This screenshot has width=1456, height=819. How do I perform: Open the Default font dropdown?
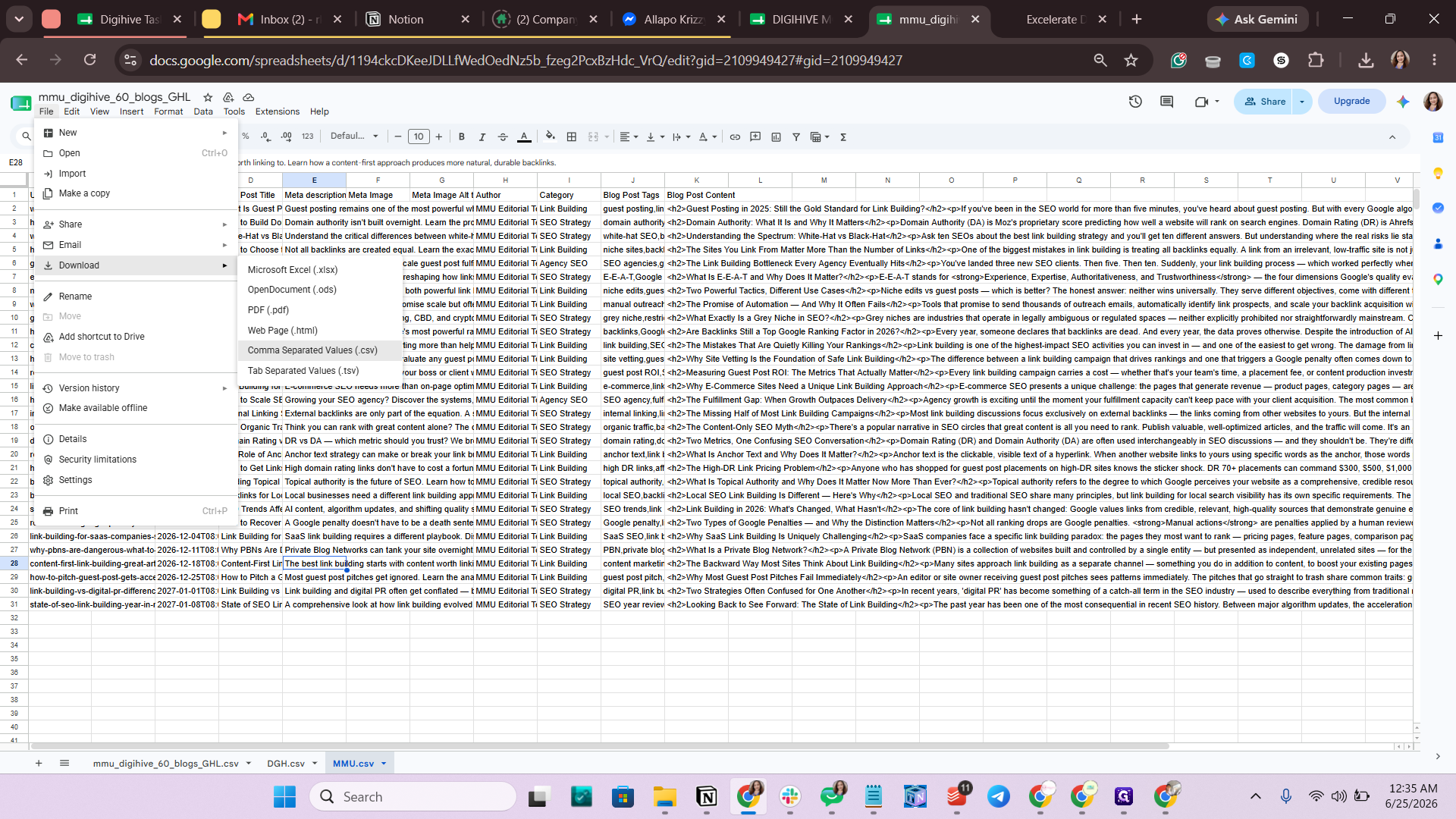354,136
